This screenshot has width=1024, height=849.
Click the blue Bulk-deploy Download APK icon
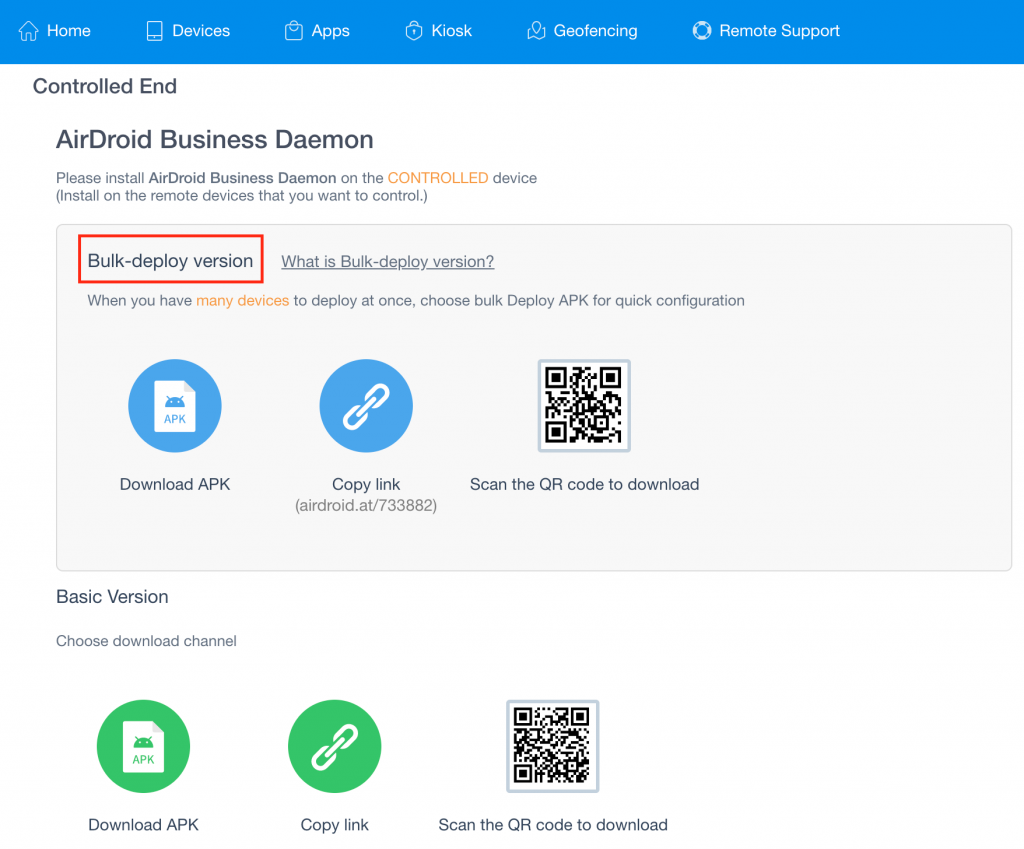(175, 406)
